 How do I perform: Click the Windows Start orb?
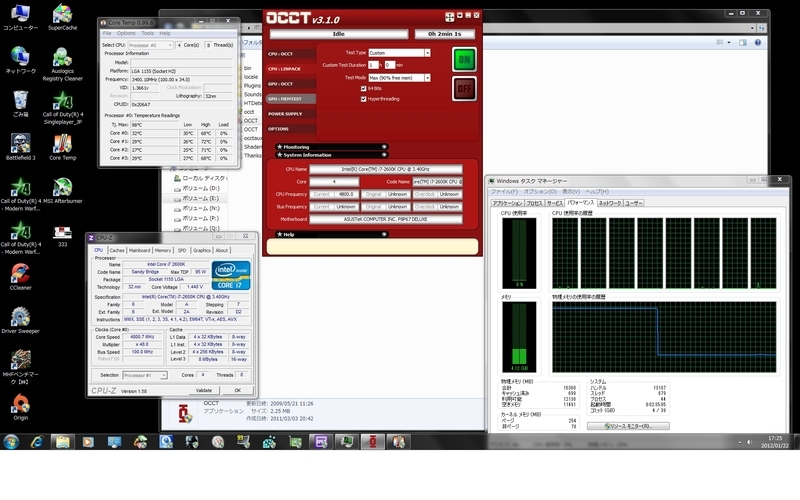coord(11,441)
